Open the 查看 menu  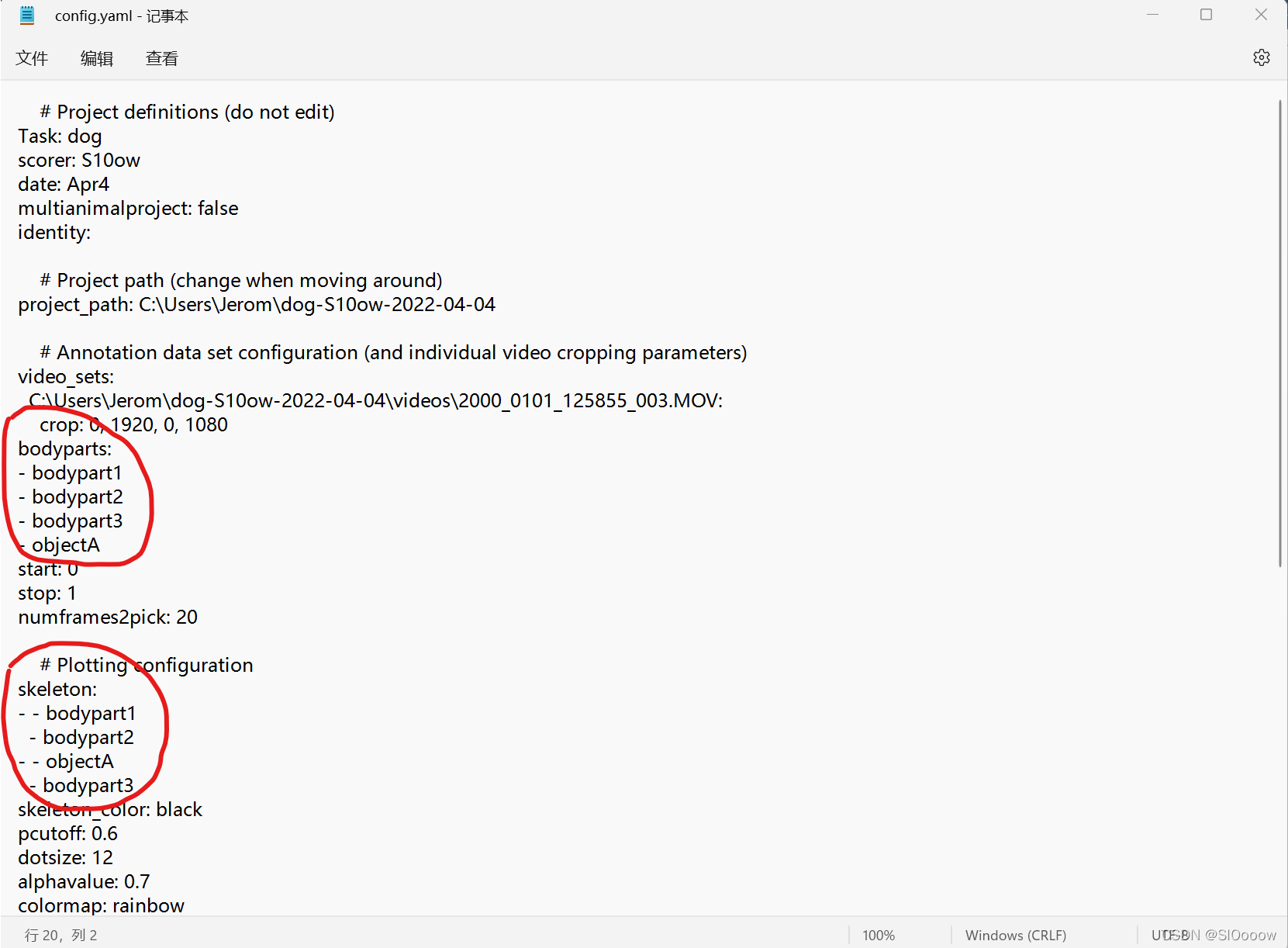pyautogui.click(x=162, y=58)
